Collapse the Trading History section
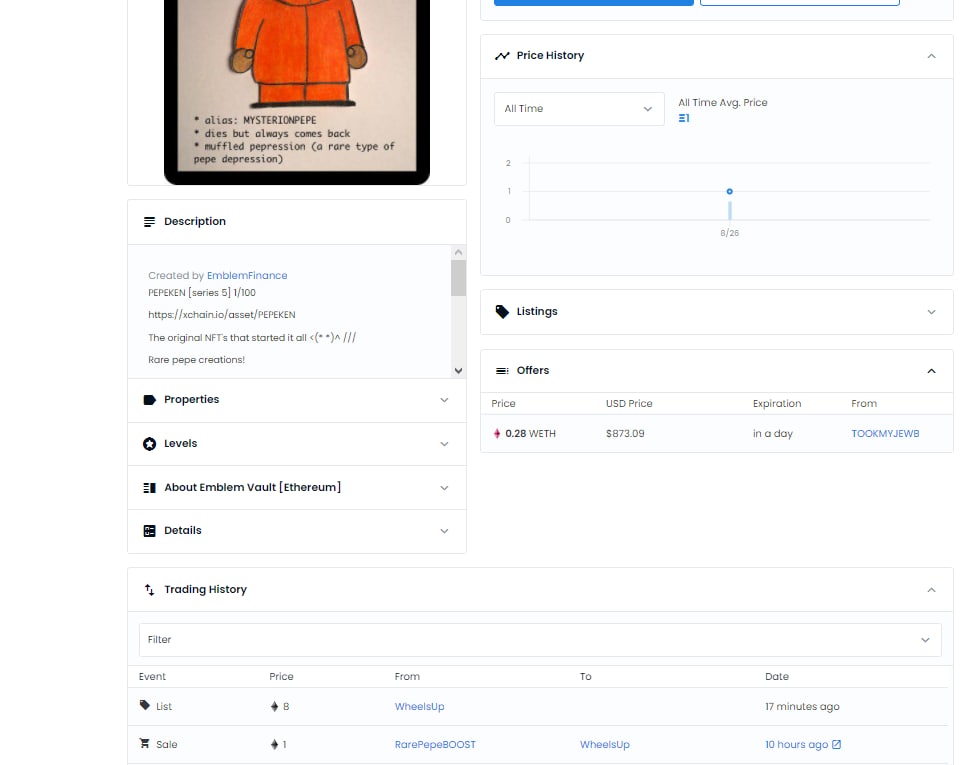 (932, 590)
